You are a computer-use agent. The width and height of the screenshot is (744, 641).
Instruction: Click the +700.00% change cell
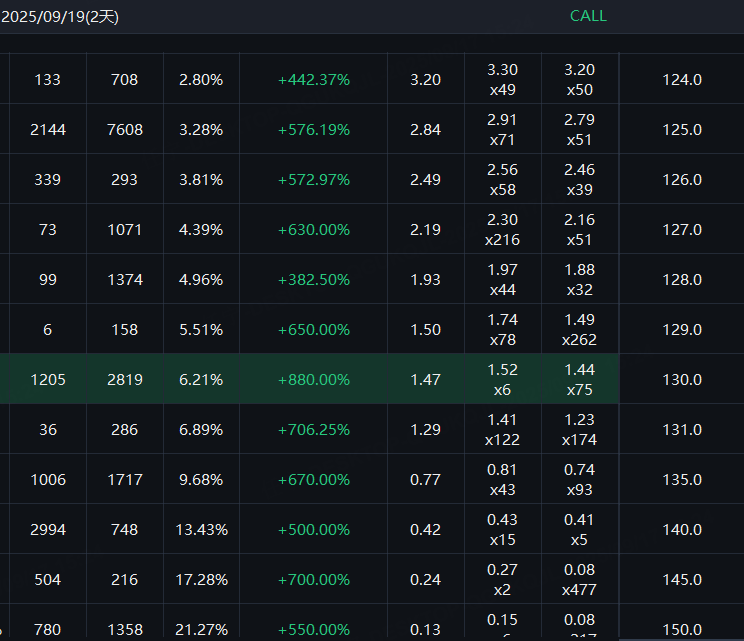[x=314, y=580]
